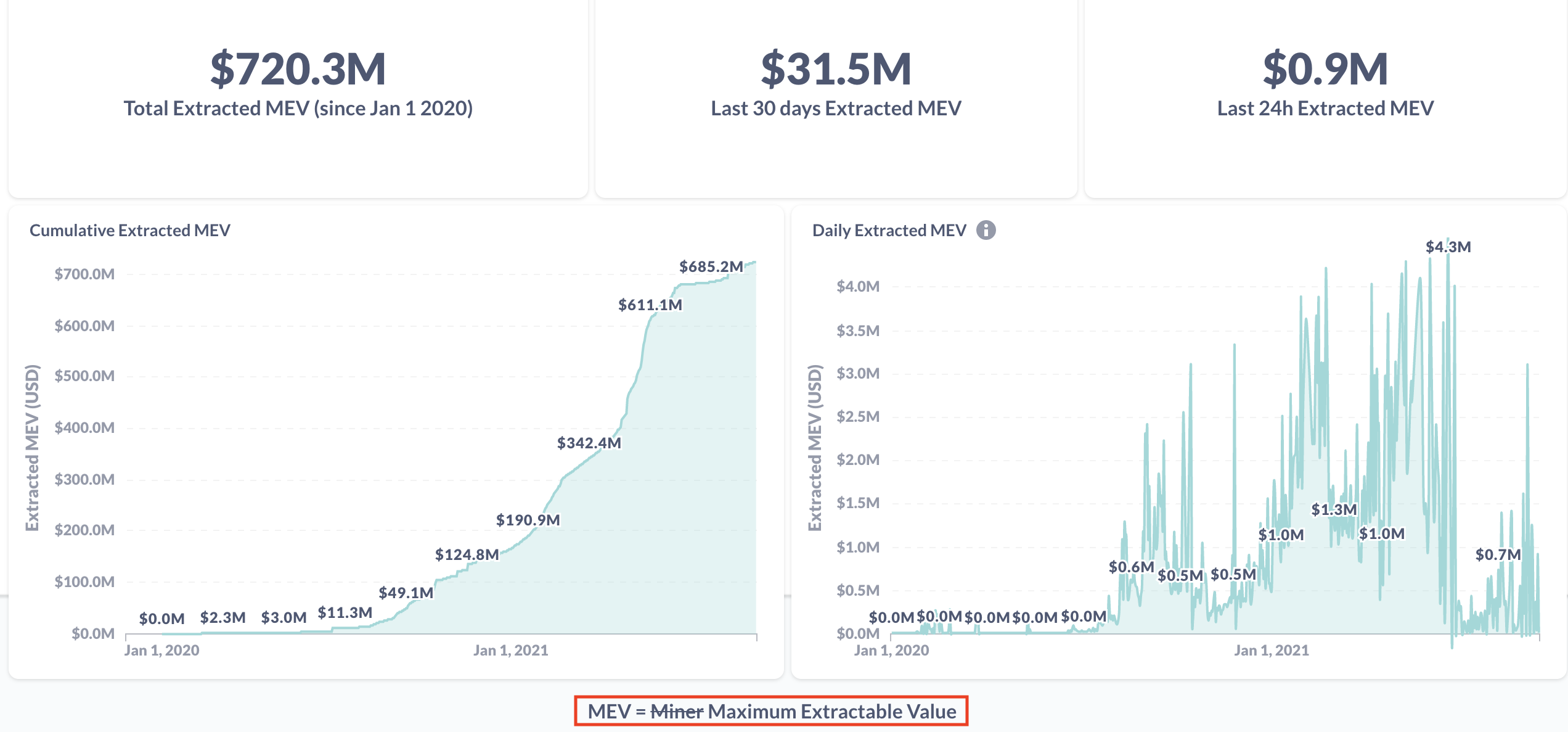This screenshot has height=732, width=1568.
Task: Click $300.0M y-axis tick in cumulative chart
Action: pyautogui.click(x=84, y=479)
